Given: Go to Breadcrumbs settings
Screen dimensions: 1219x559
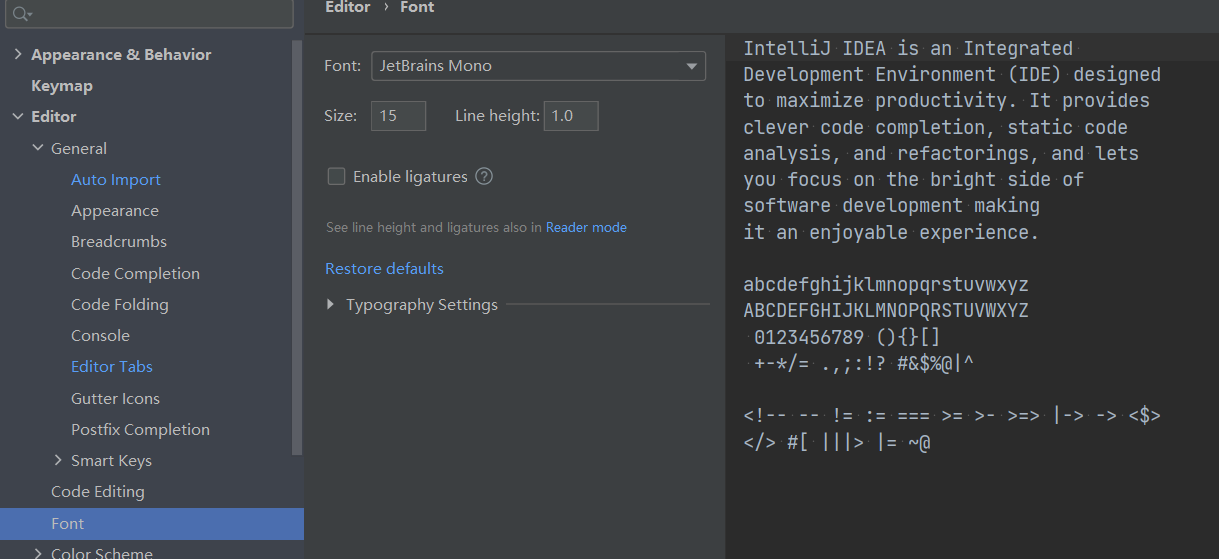Looking at the screenshot, I should tap(119, 242).
